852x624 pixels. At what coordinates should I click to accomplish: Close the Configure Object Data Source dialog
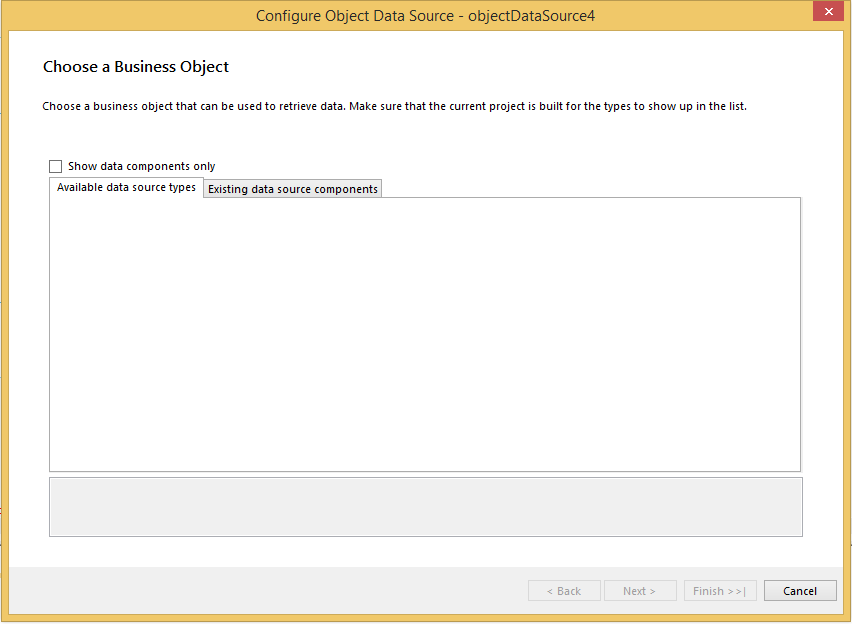point(825,12)
